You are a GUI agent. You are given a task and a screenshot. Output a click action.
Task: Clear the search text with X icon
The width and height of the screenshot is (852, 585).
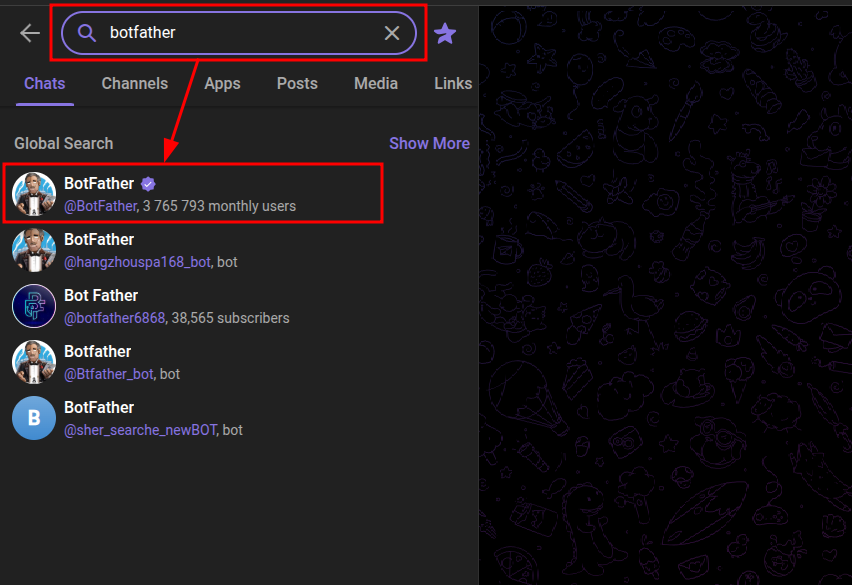(x=392, y=33)
